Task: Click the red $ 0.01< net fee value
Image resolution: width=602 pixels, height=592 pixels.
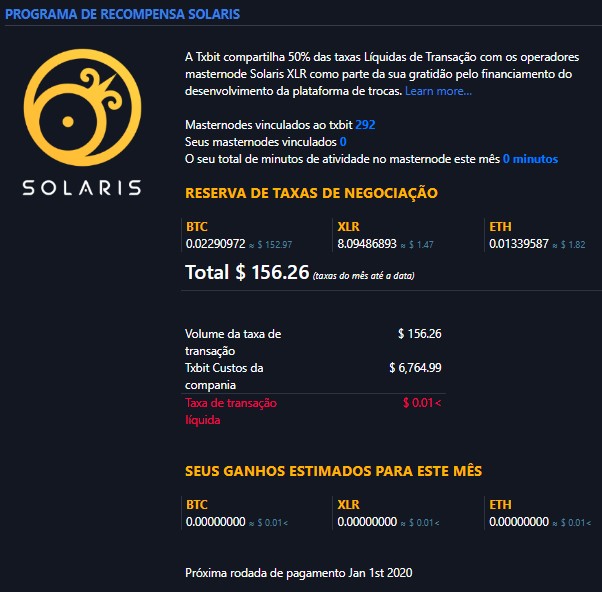Action: tap(421, 403)
